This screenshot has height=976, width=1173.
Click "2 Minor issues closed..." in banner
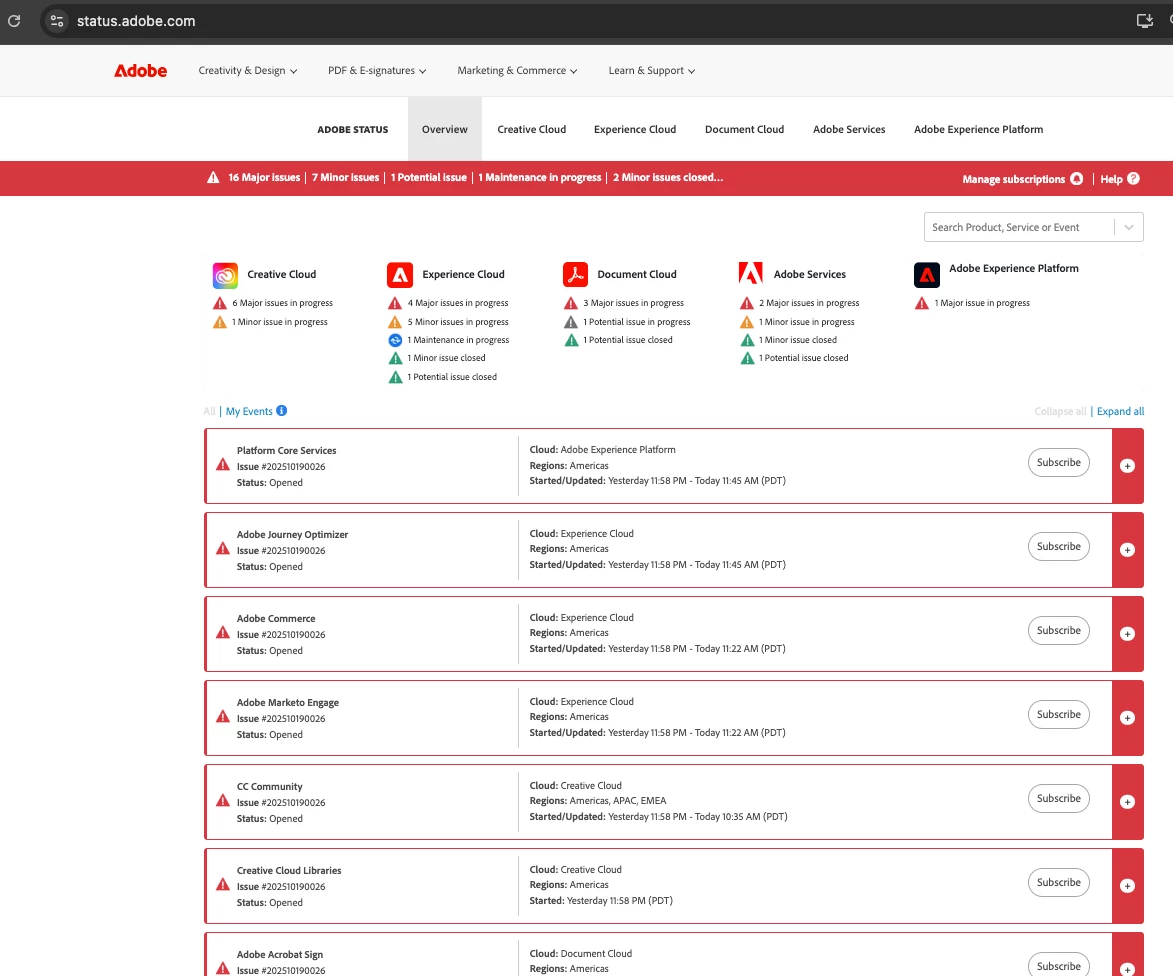[668, 177]
